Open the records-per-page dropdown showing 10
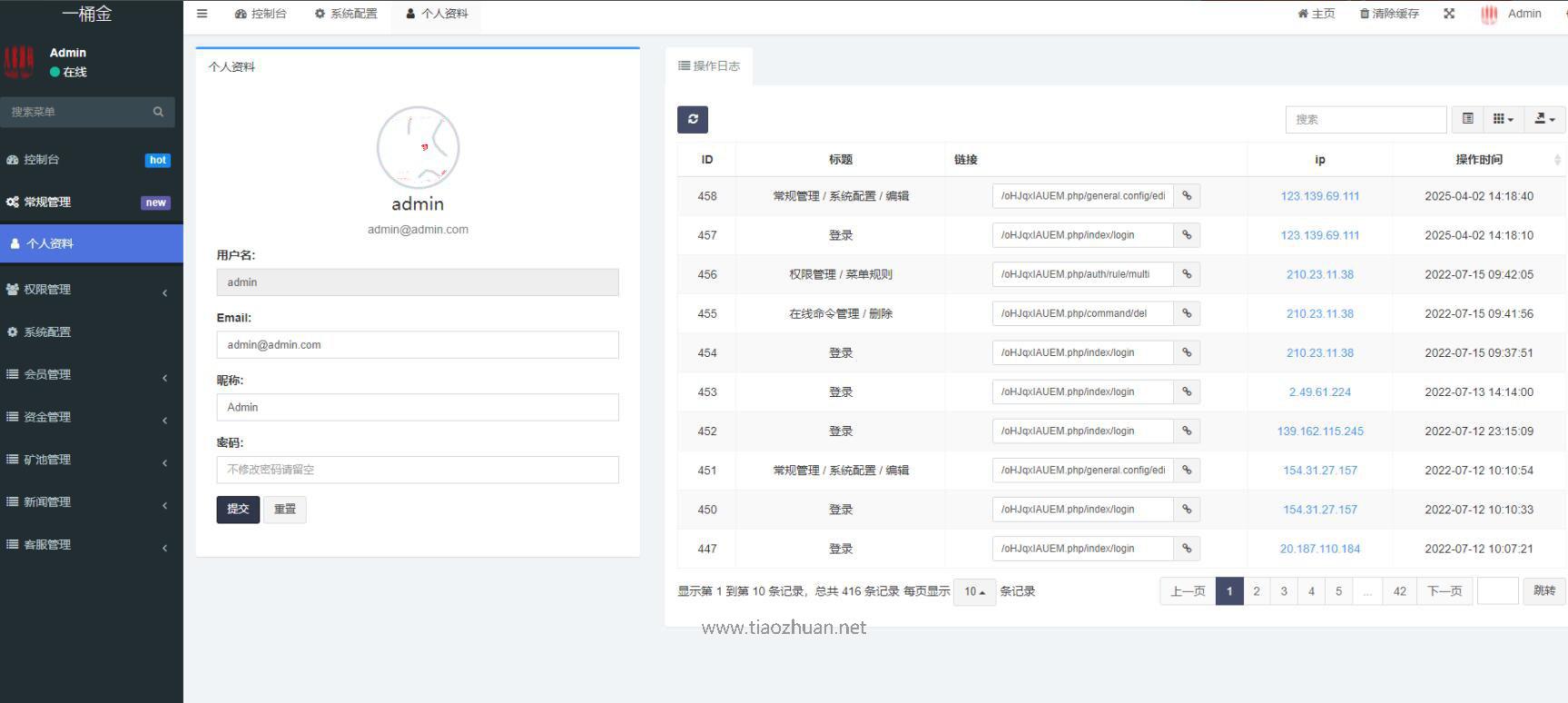This screenshot has height=703, width=1568. point(974,591)
